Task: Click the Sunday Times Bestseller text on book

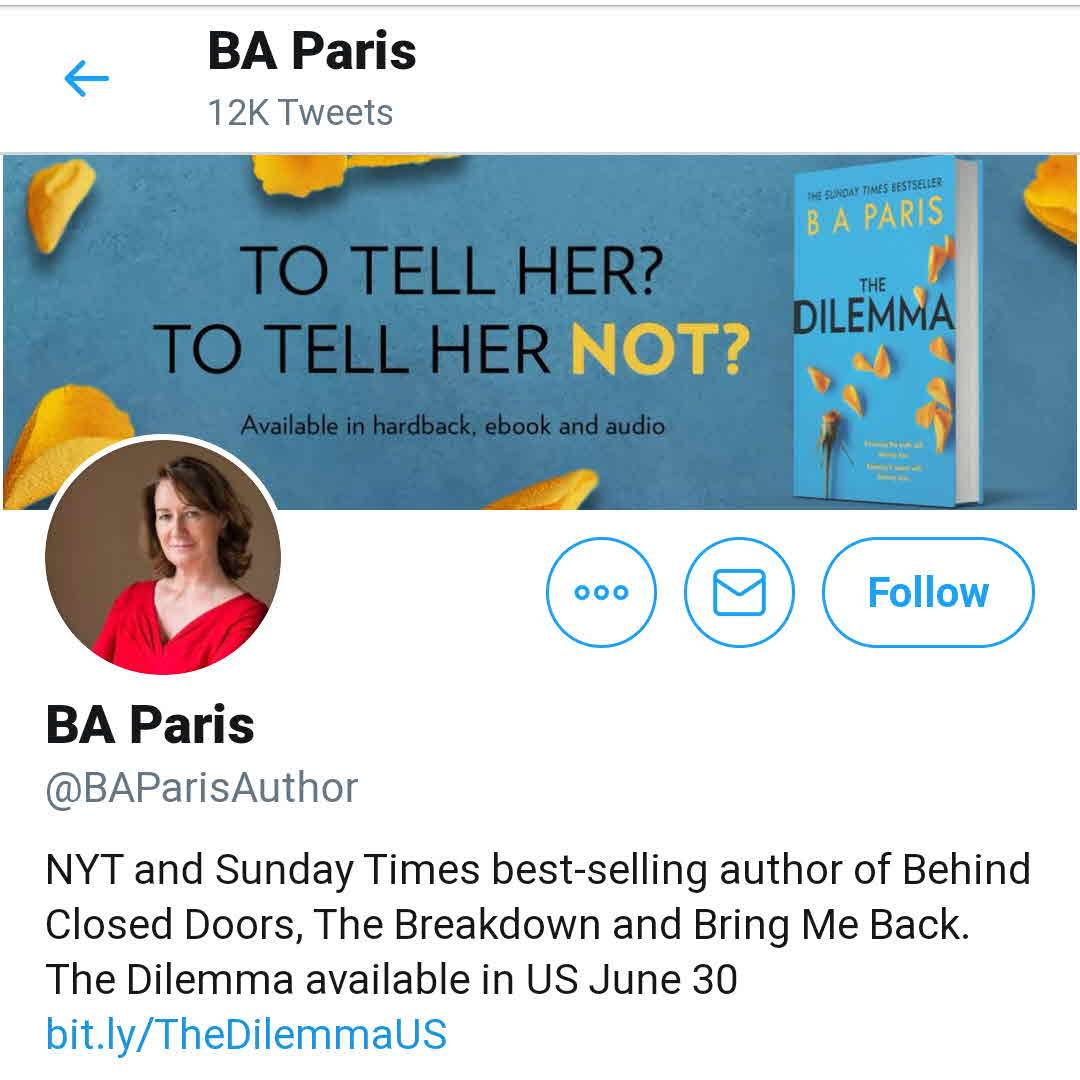Action: (873, 190)
